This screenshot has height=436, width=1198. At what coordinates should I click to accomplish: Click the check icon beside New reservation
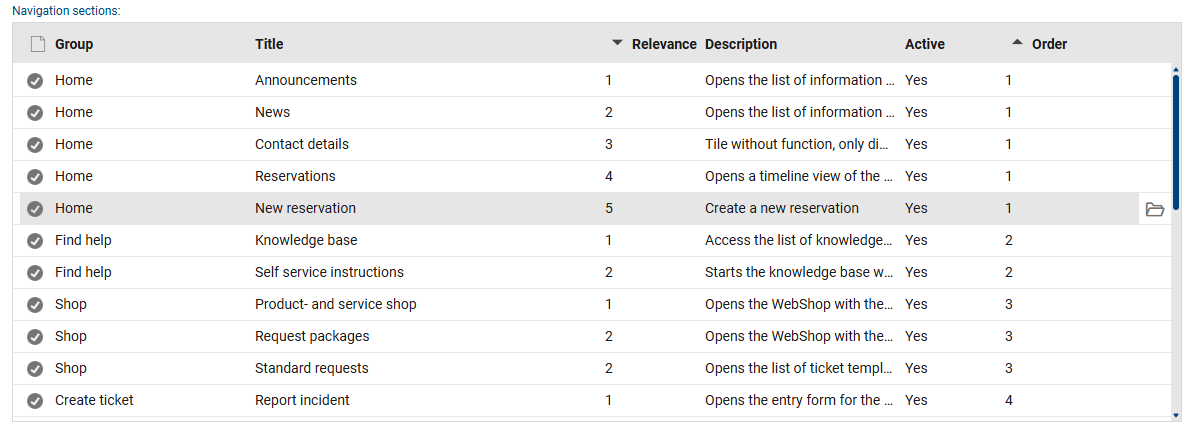tap(35, 209)
